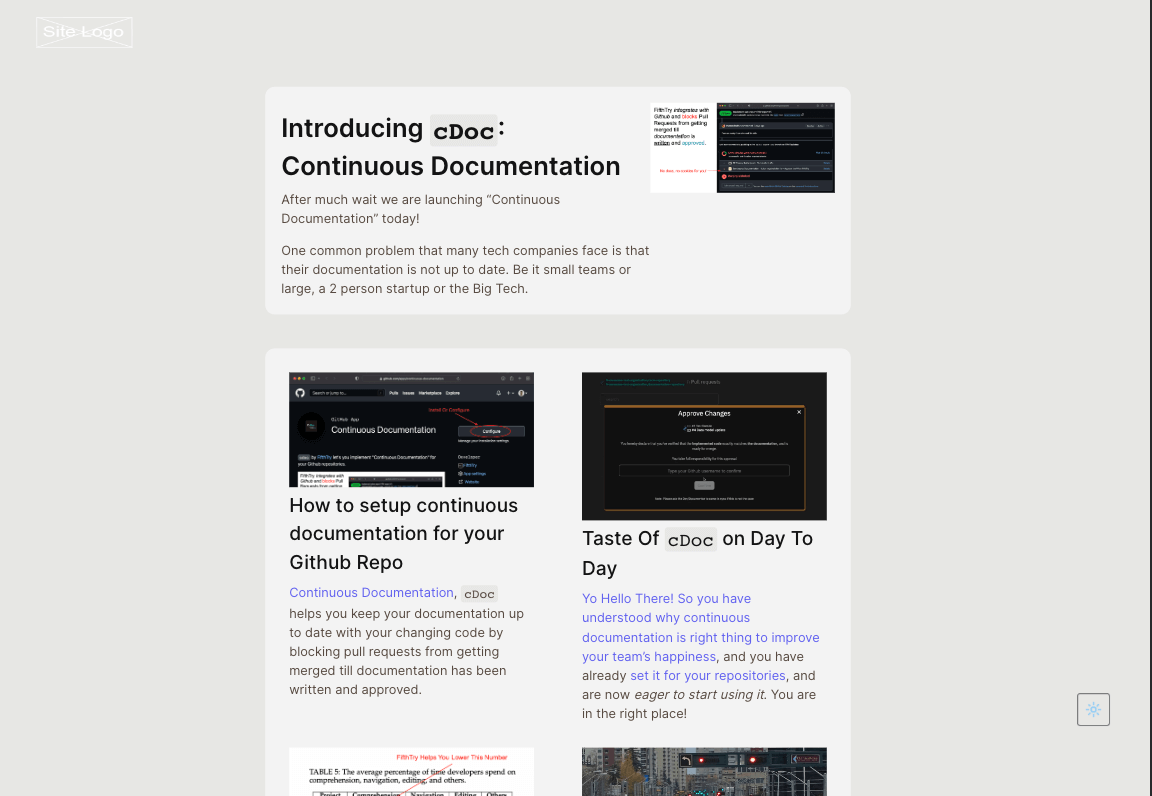Select the paragraph starting 'One common problem'
The image size is (1152, 796).
point(465,270)
